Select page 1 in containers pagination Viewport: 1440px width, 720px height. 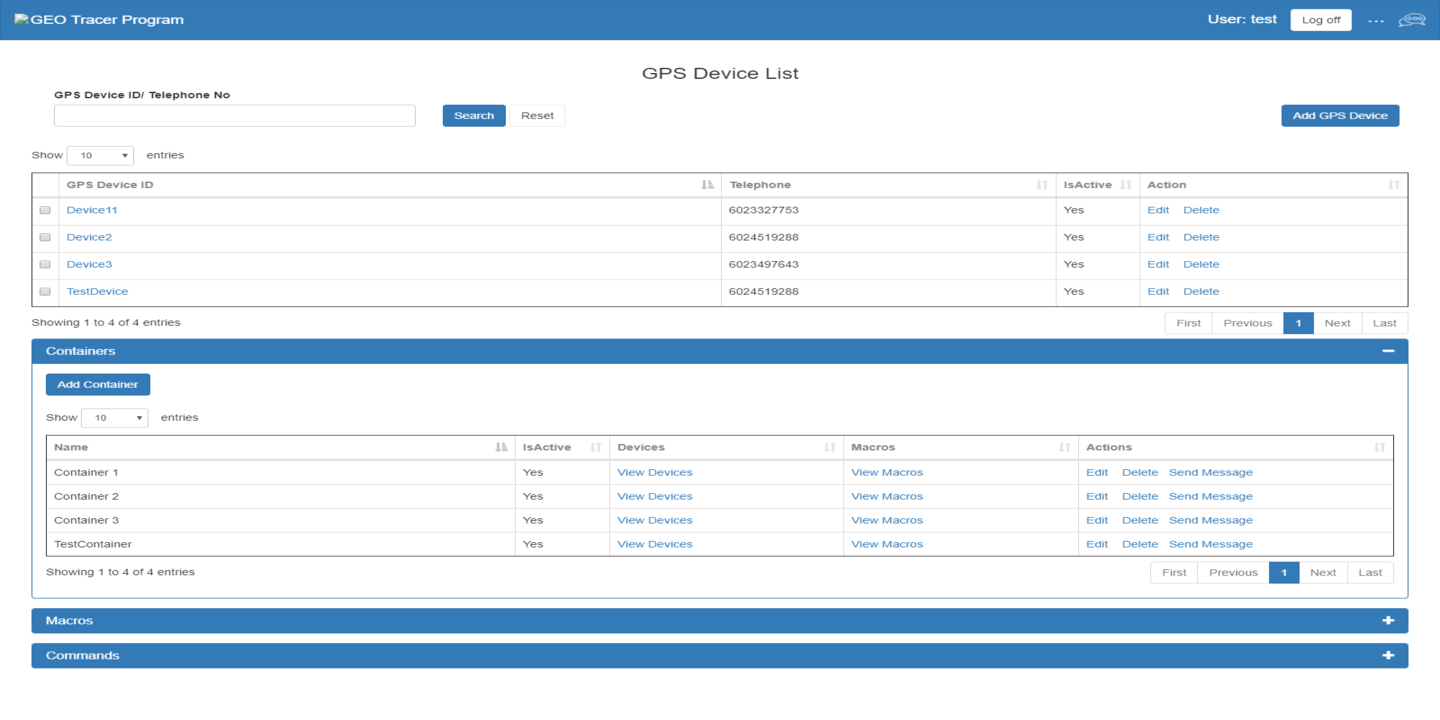click(x=1284, y=573)
